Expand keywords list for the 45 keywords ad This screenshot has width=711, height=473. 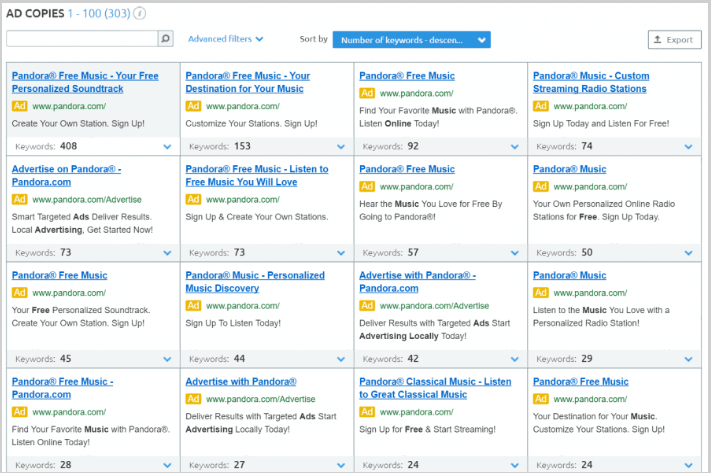pos(167,359)
